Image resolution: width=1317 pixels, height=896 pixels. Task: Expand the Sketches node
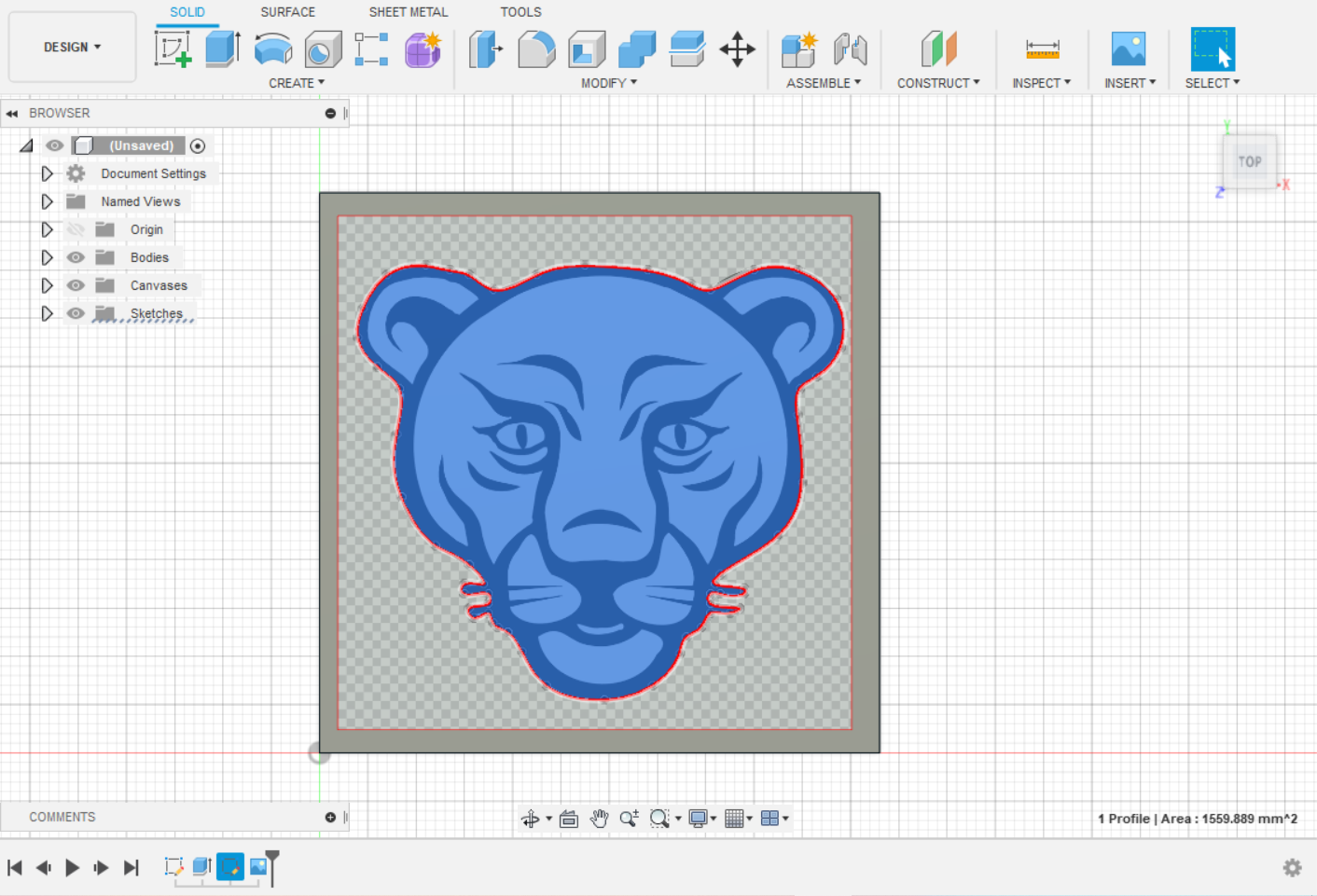[47, 313]
